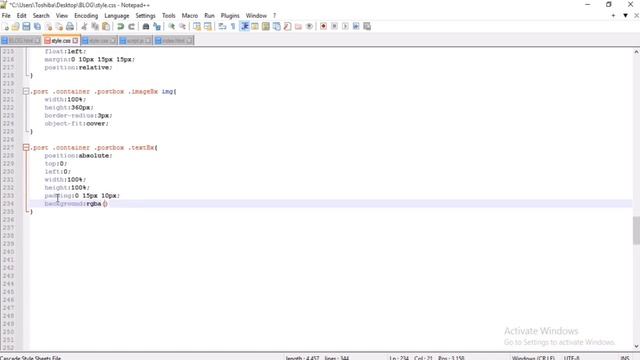This screenshot has width=640, height=360.
Task: Open Find using the binoculars icon
Action: 146,27
